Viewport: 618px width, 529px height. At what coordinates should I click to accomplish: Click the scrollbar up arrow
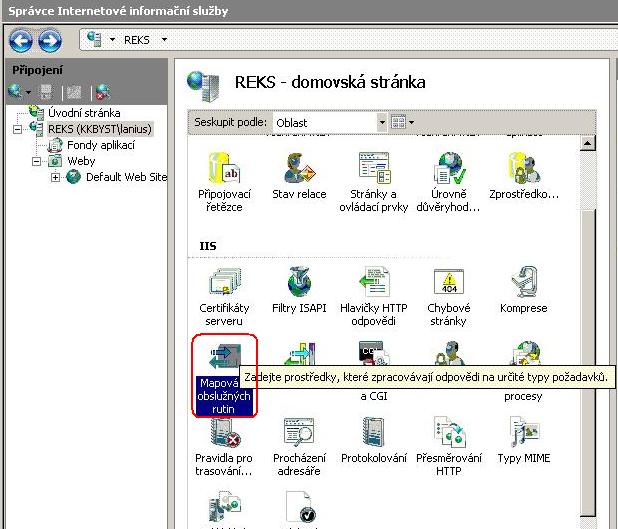[587, 143]
